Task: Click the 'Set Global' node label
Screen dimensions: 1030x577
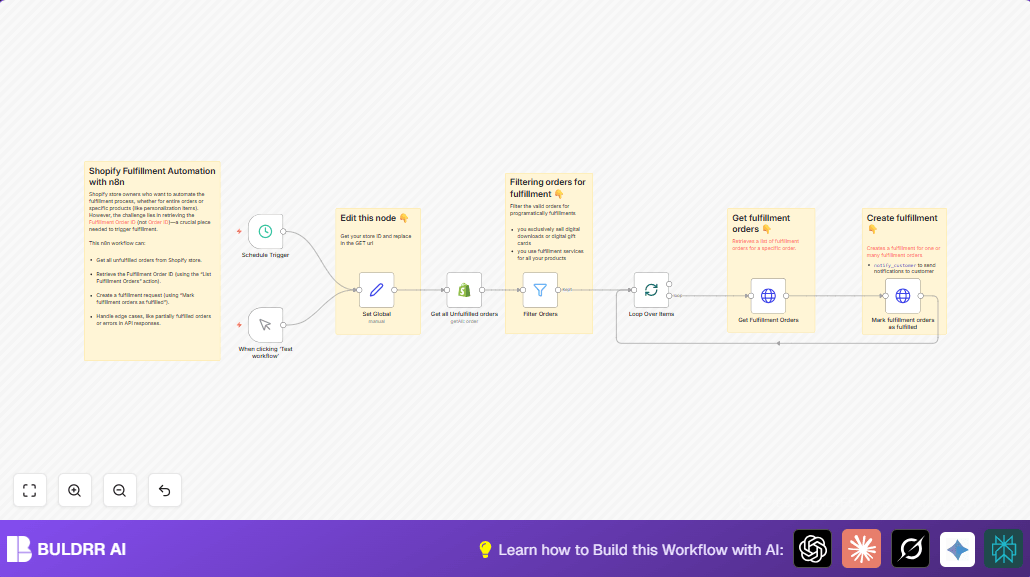Action: [376, 314]
